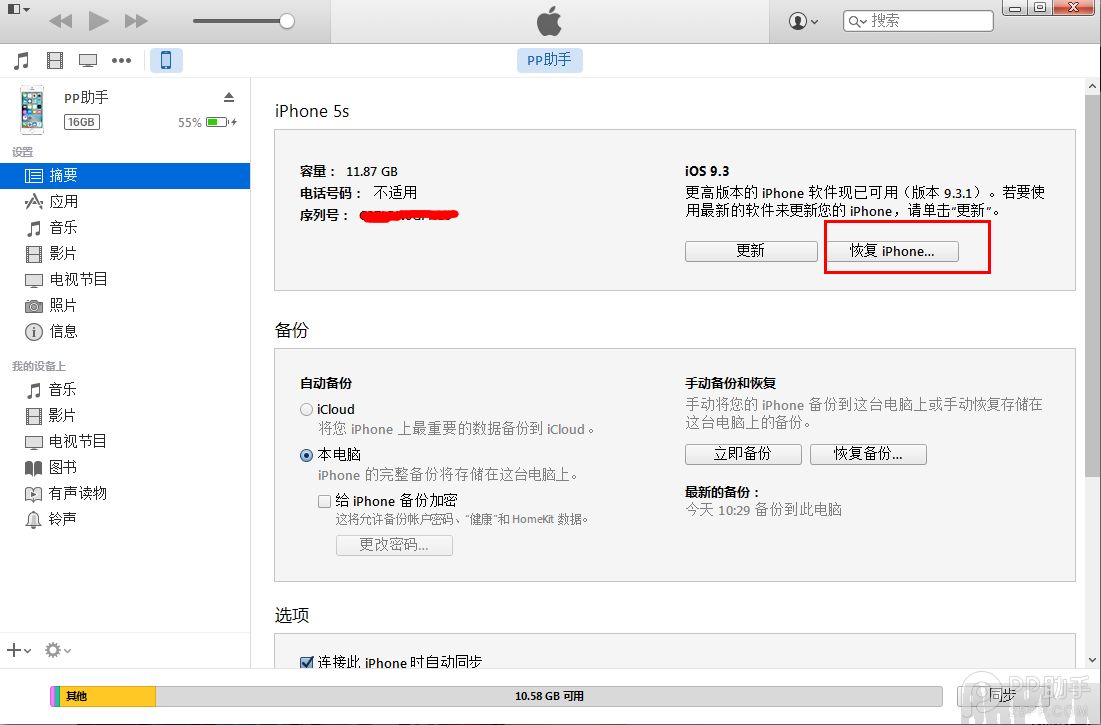The width and height of the screenshot is (1101, 725).
Task: Select the iCloud backup option
Action: coord(306,409)
